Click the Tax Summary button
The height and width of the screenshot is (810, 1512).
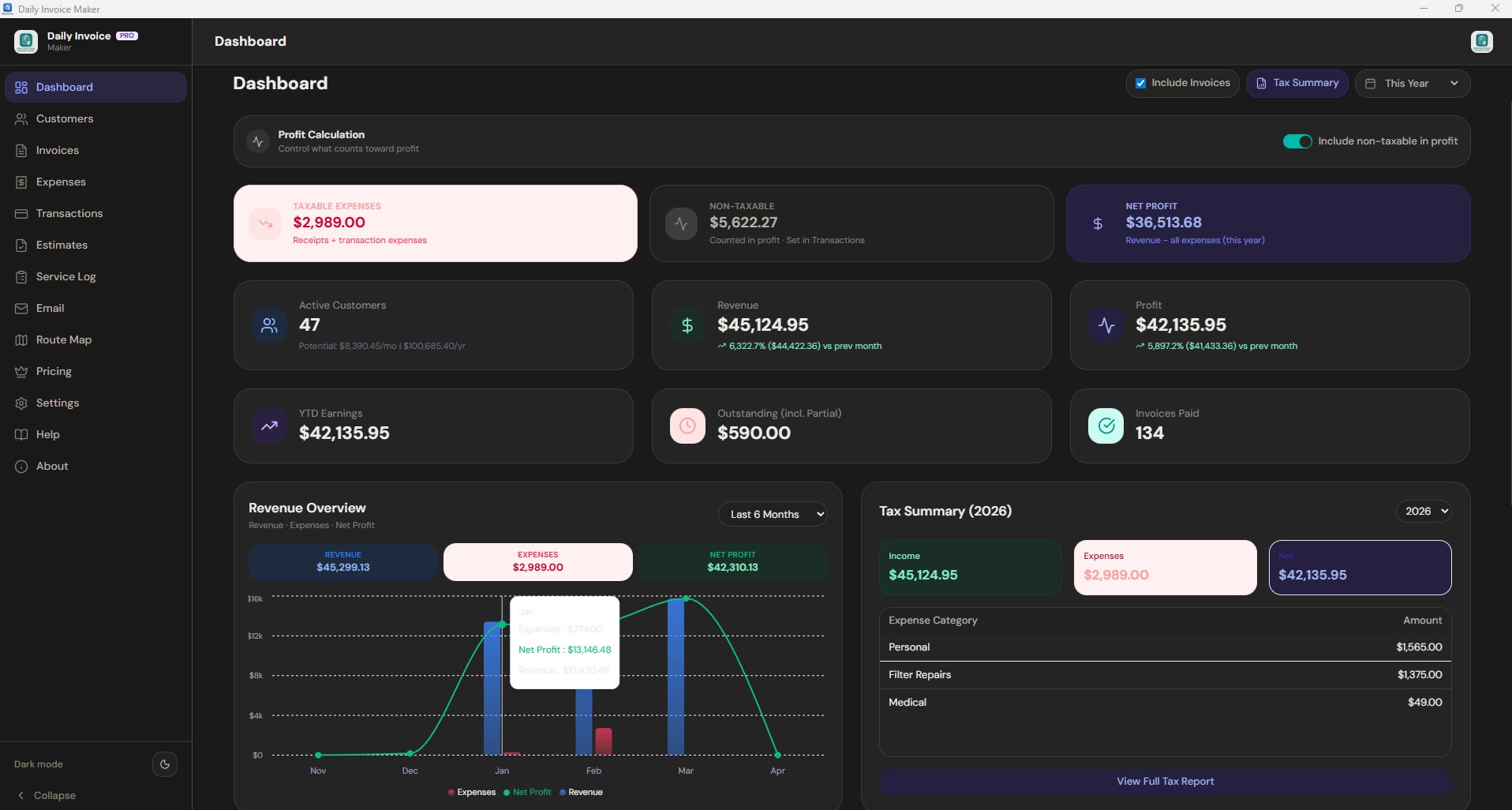click(1297, 84)
